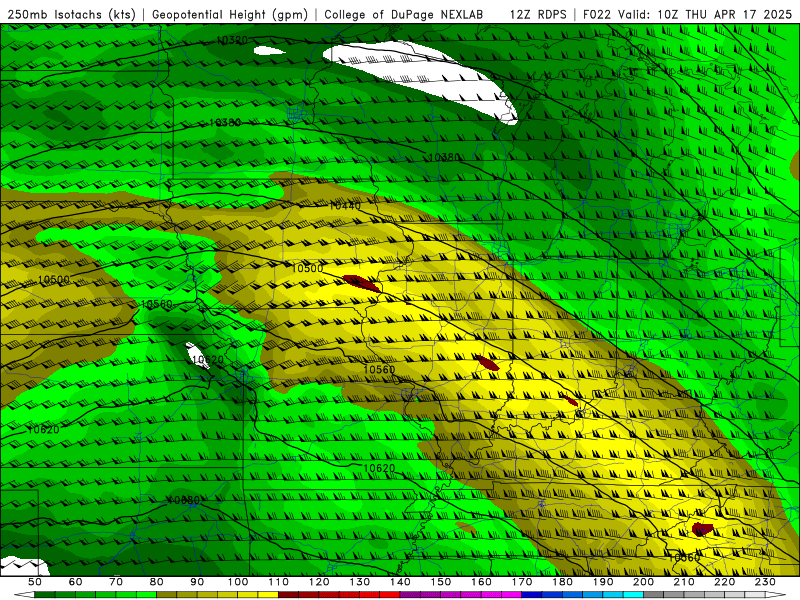Screen dimensions: 800x600
Task: Click the 170 value on color scale
Action: point(522,582)
